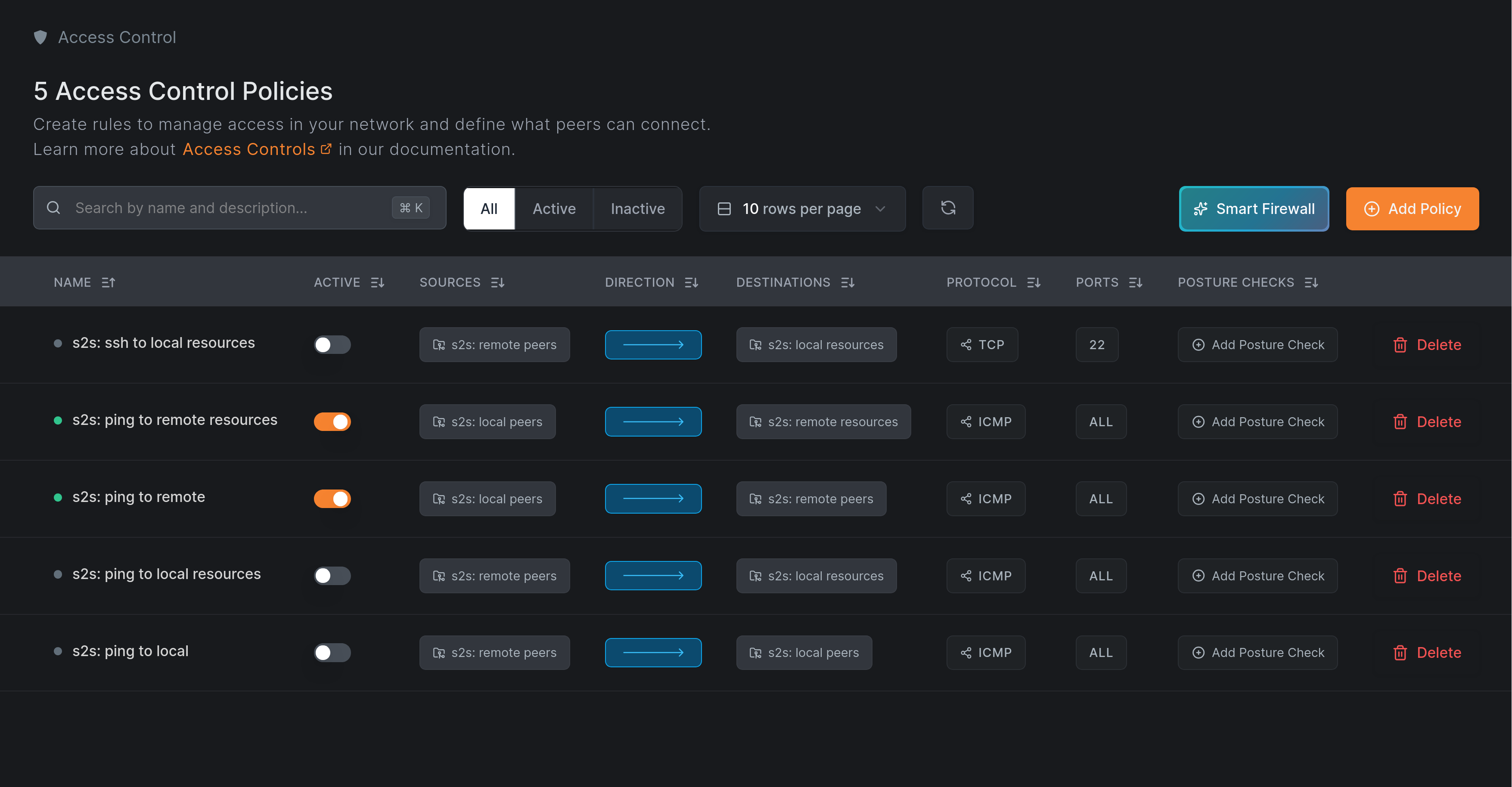Select the Inactive filter tab

tap(637, 209)
